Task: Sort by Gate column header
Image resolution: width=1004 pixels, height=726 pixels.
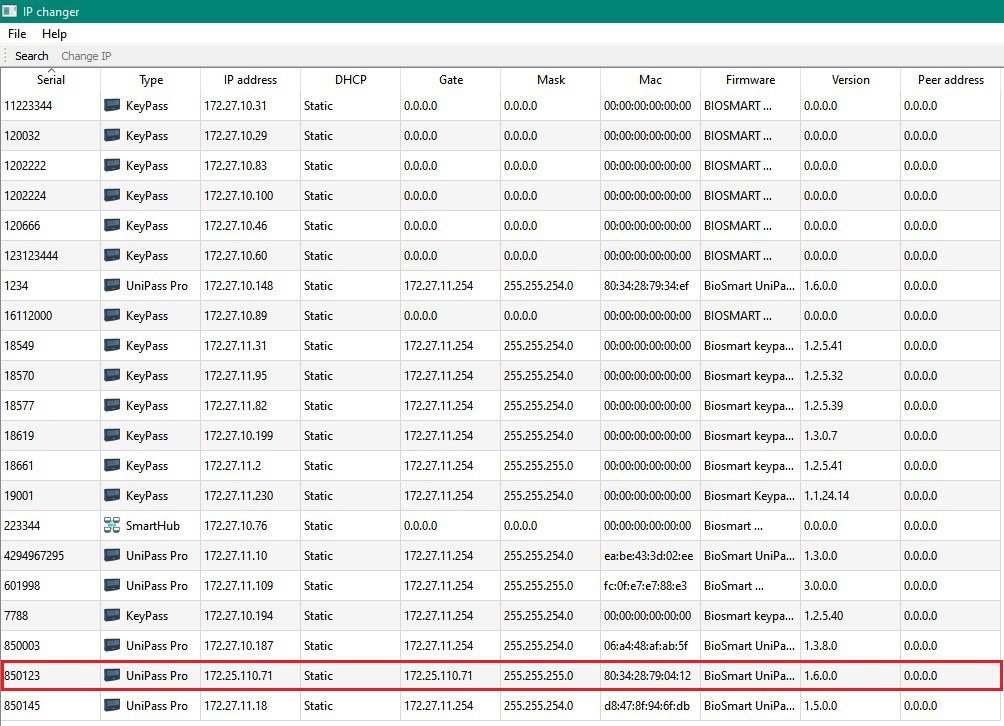Action: pyautogui.click(x=451, y=80)
